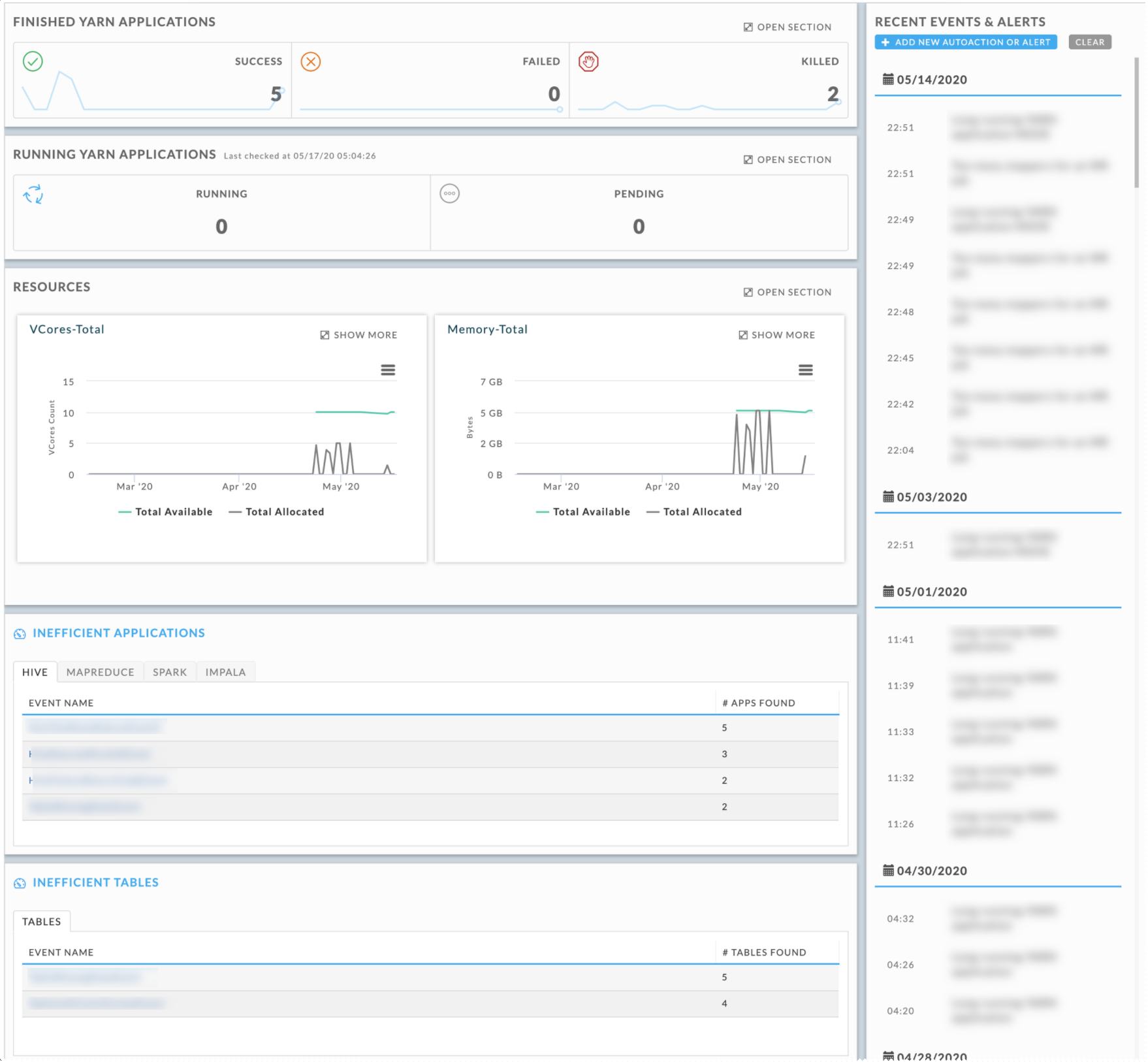The image size is (1148, 1062).
Task: Show more of the Memory-Total chart
Action: point(776,335)
